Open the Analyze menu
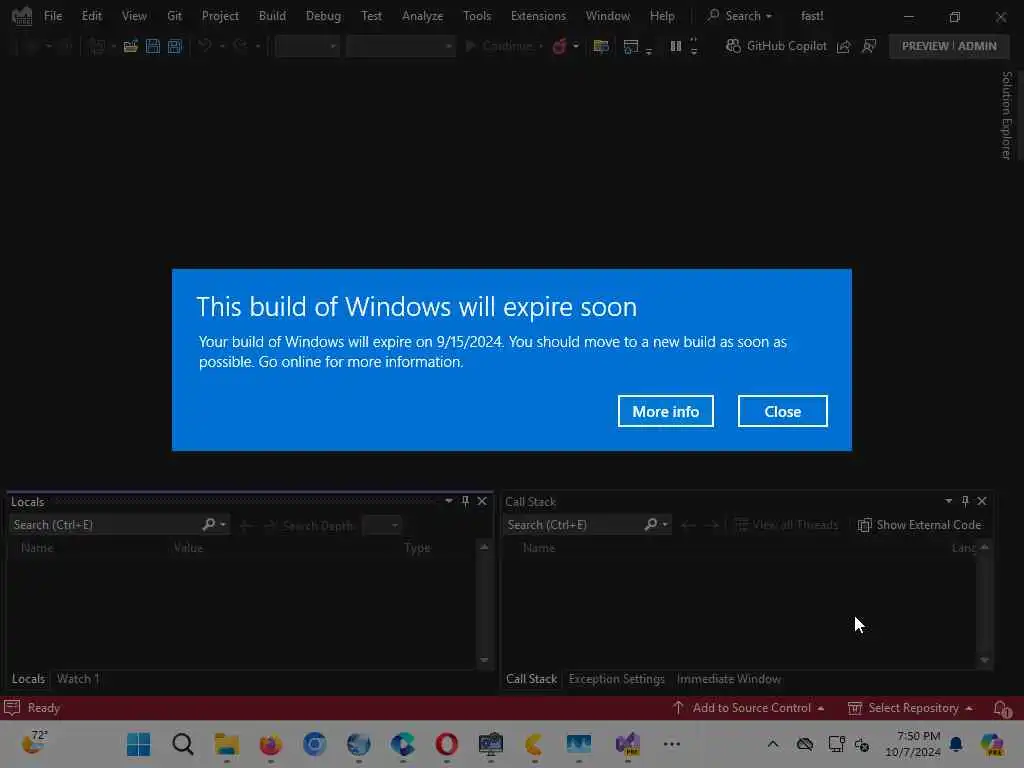The height and width of the screenshot is (768, 1024). point(423,16)
